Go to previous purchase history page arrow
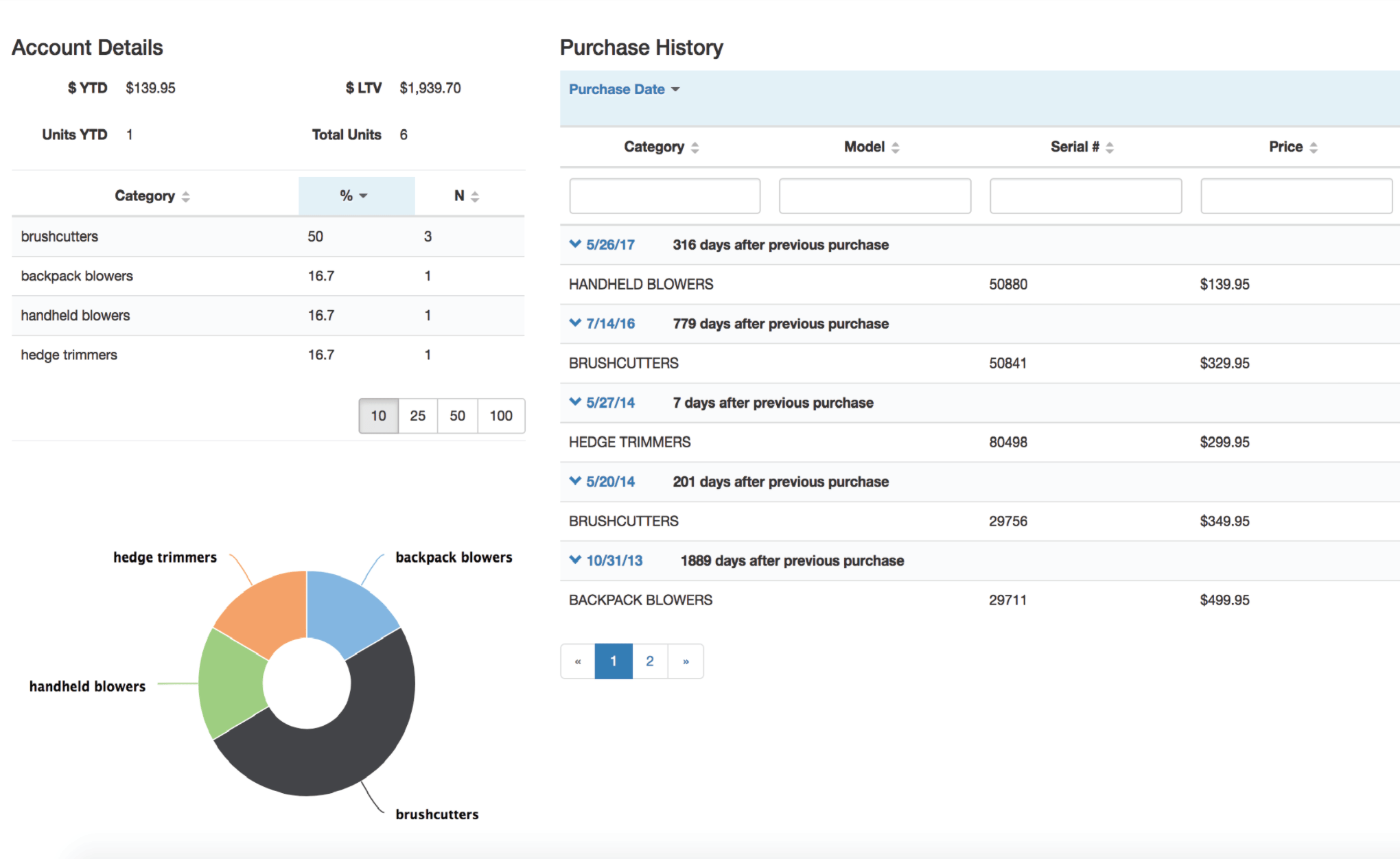 [x=578, y=661]
